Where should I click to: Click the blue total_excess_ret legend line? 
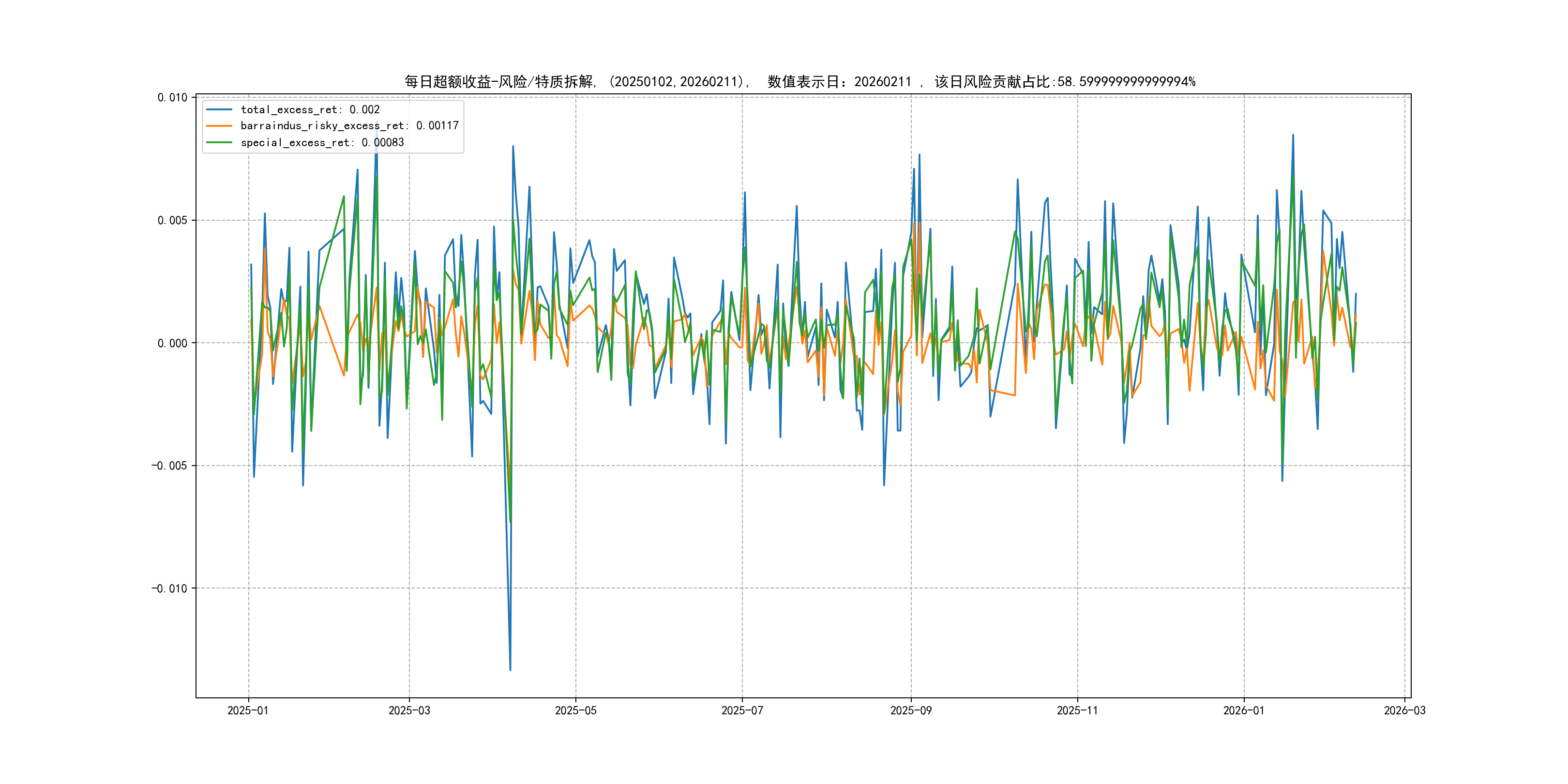pyautogui.click(x=219, y=109)
